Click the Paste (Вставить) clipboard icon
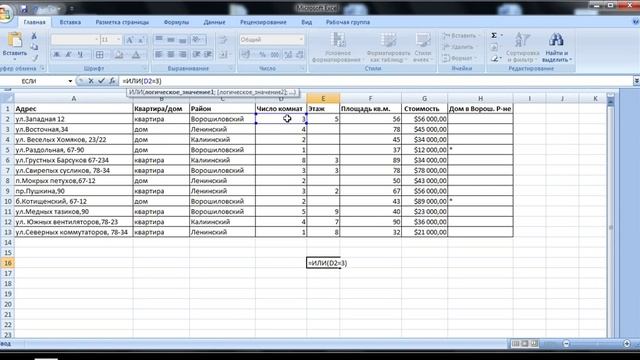This screenshot has height=360, width=640. point(15,41)
